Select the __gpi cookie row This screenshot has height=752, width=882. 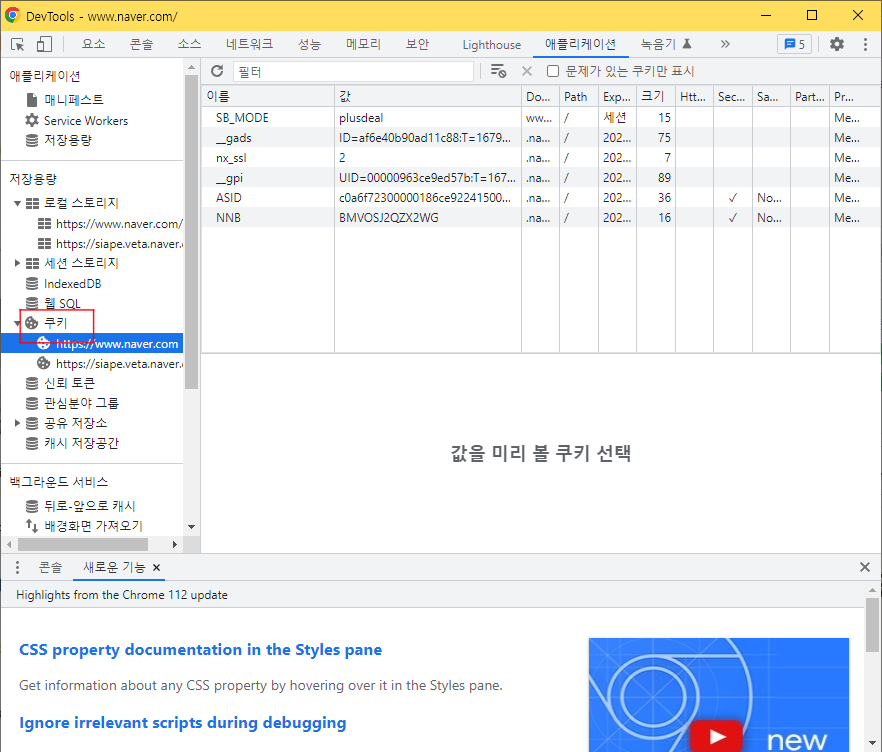pos(541,178)
